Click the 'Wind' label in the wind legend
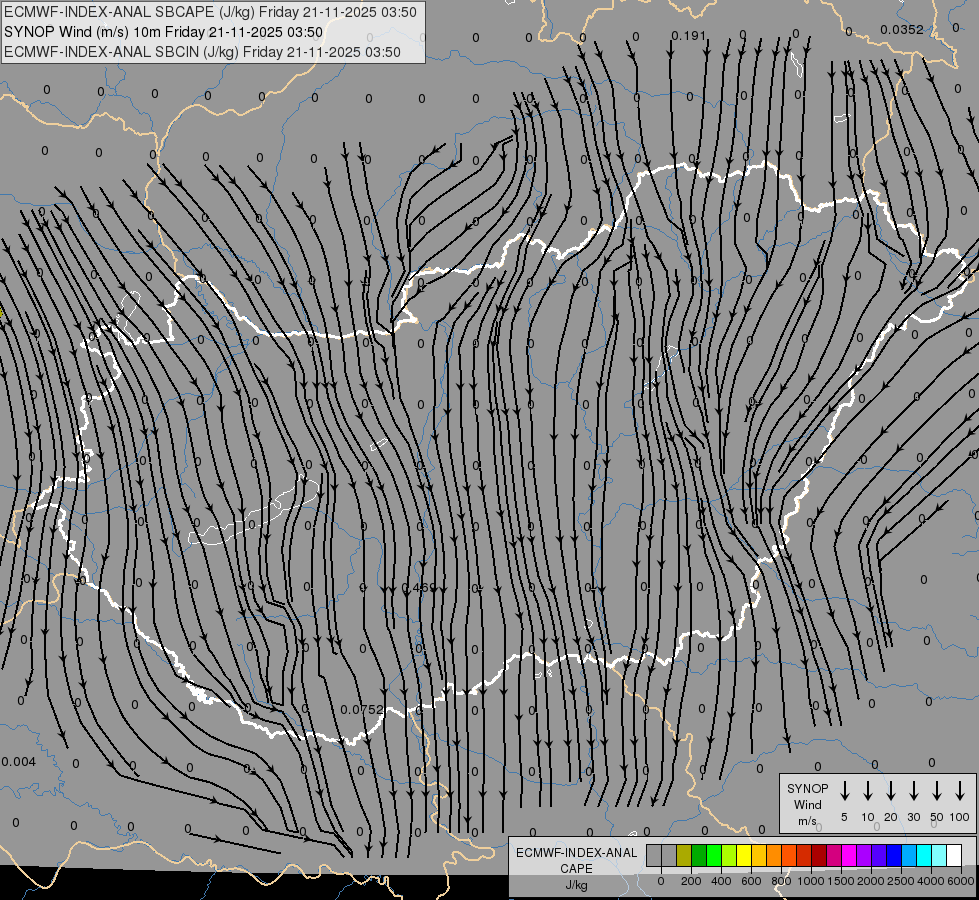This screenshot has width=979, height=900. tap(807, 805)
